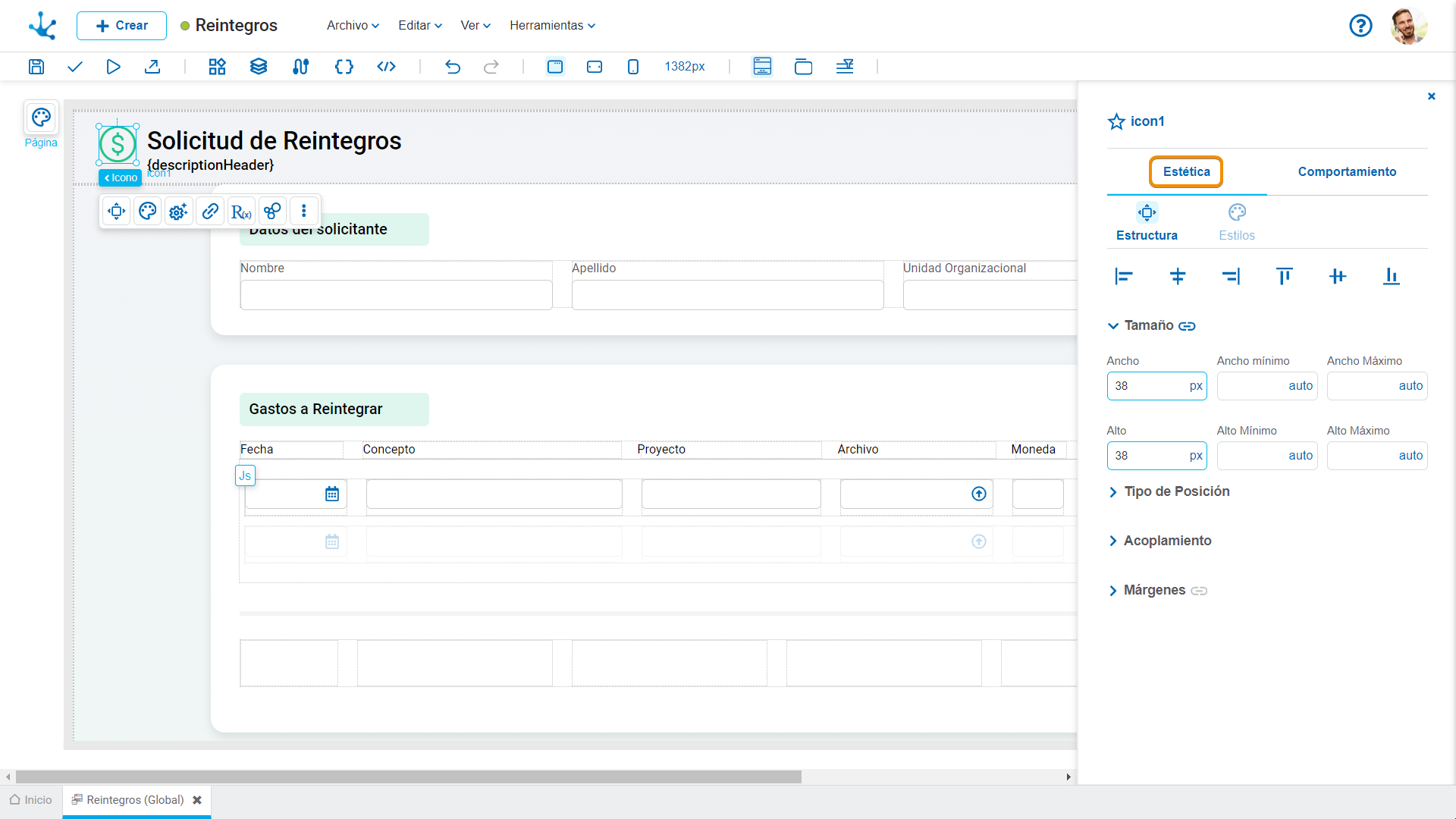Align element to top
The height and width of the screenshot is (819, 1456).
coord(1285,277)
